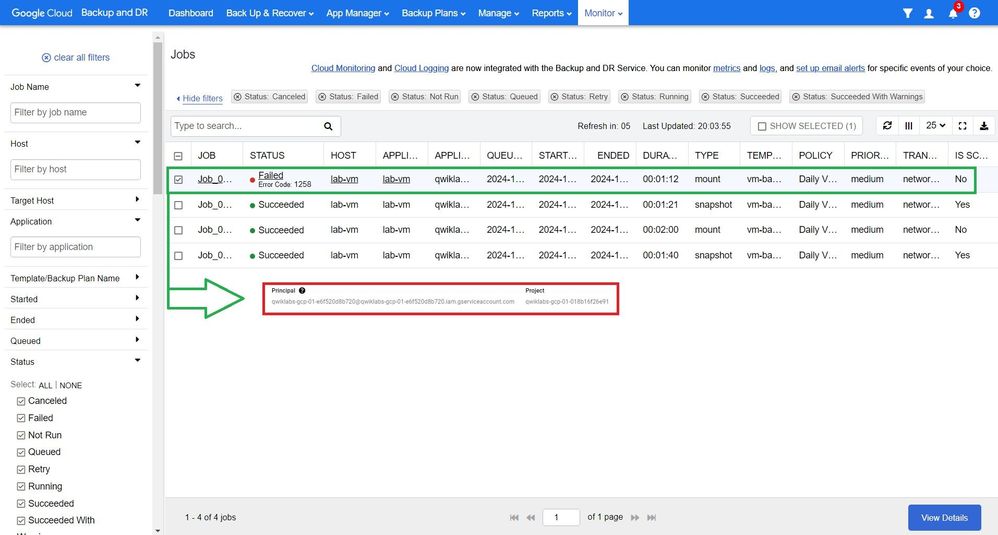998x535 pixels.
Task: Open the Monitor menu
Action: click(603, 13)
